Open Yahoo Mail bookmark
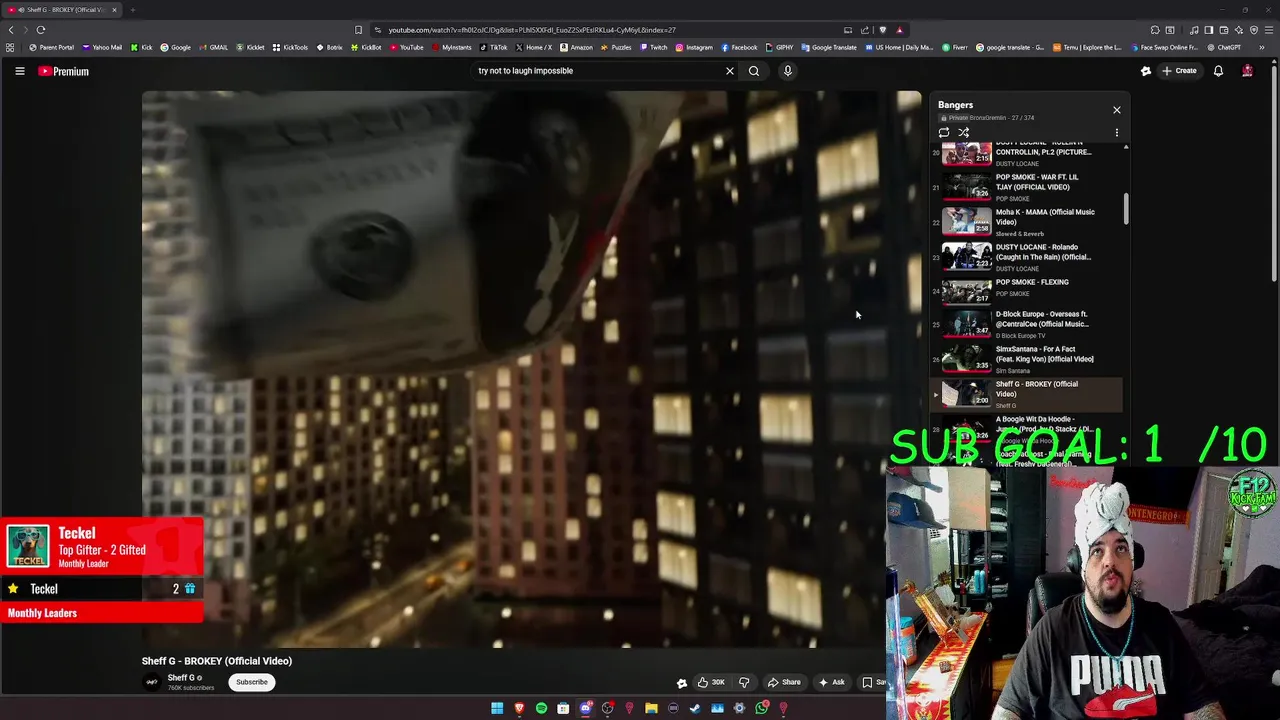This screenshot has width=1280, height=720. pos(102,47)
